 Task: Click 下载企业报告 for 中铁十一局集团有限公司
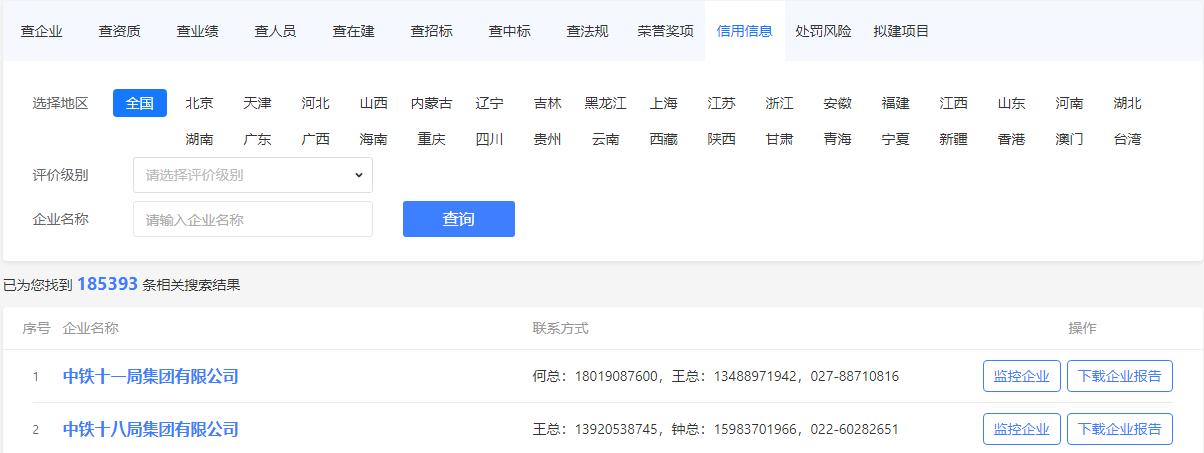tap(1120, 376)
